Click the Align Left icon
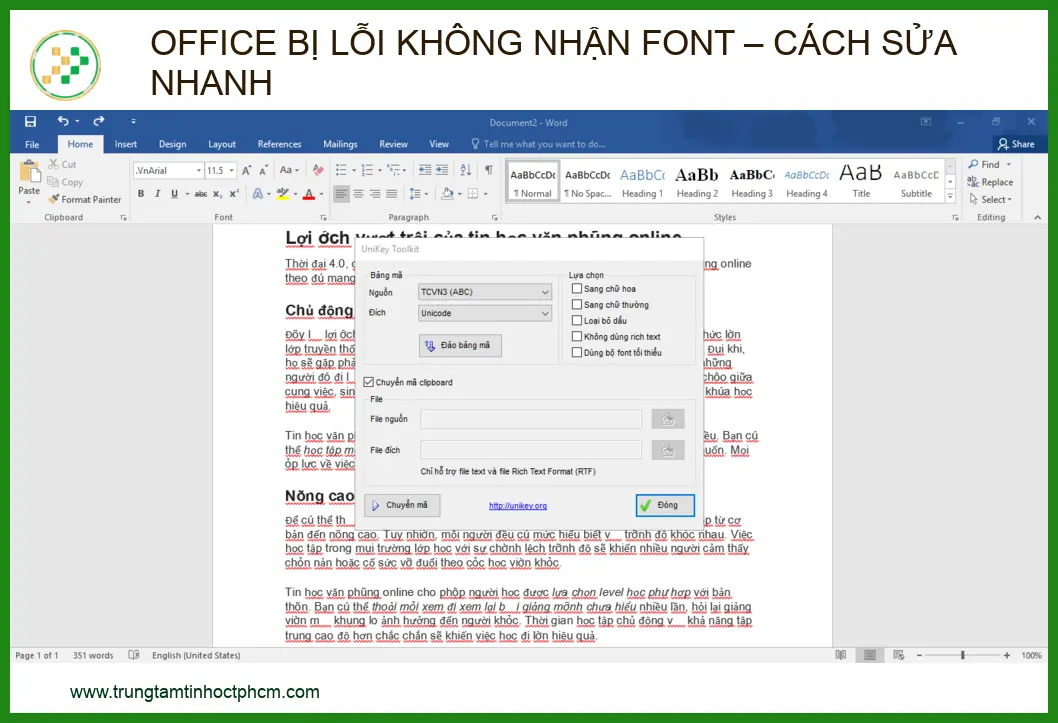This screenshot has width=1058, height=723. (342, 194)
